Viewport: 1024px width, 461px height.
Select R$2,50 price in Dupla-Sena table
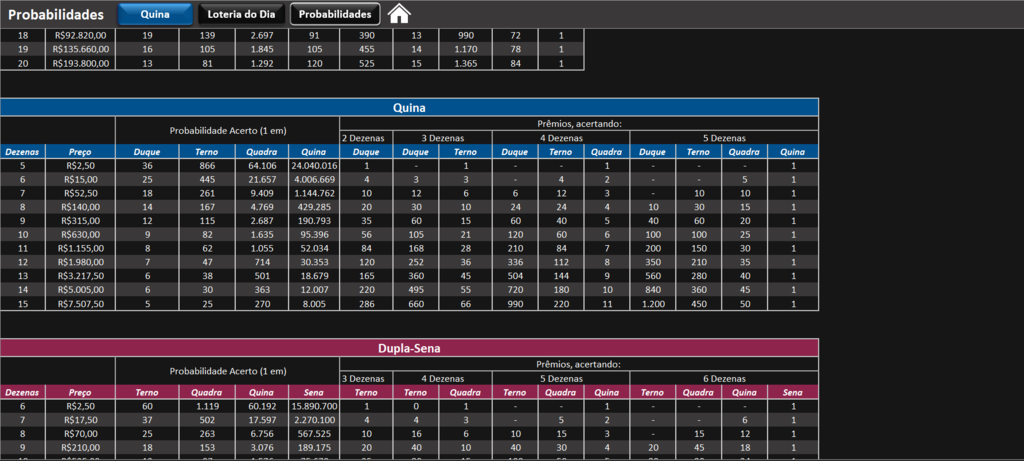coord(80,406)
